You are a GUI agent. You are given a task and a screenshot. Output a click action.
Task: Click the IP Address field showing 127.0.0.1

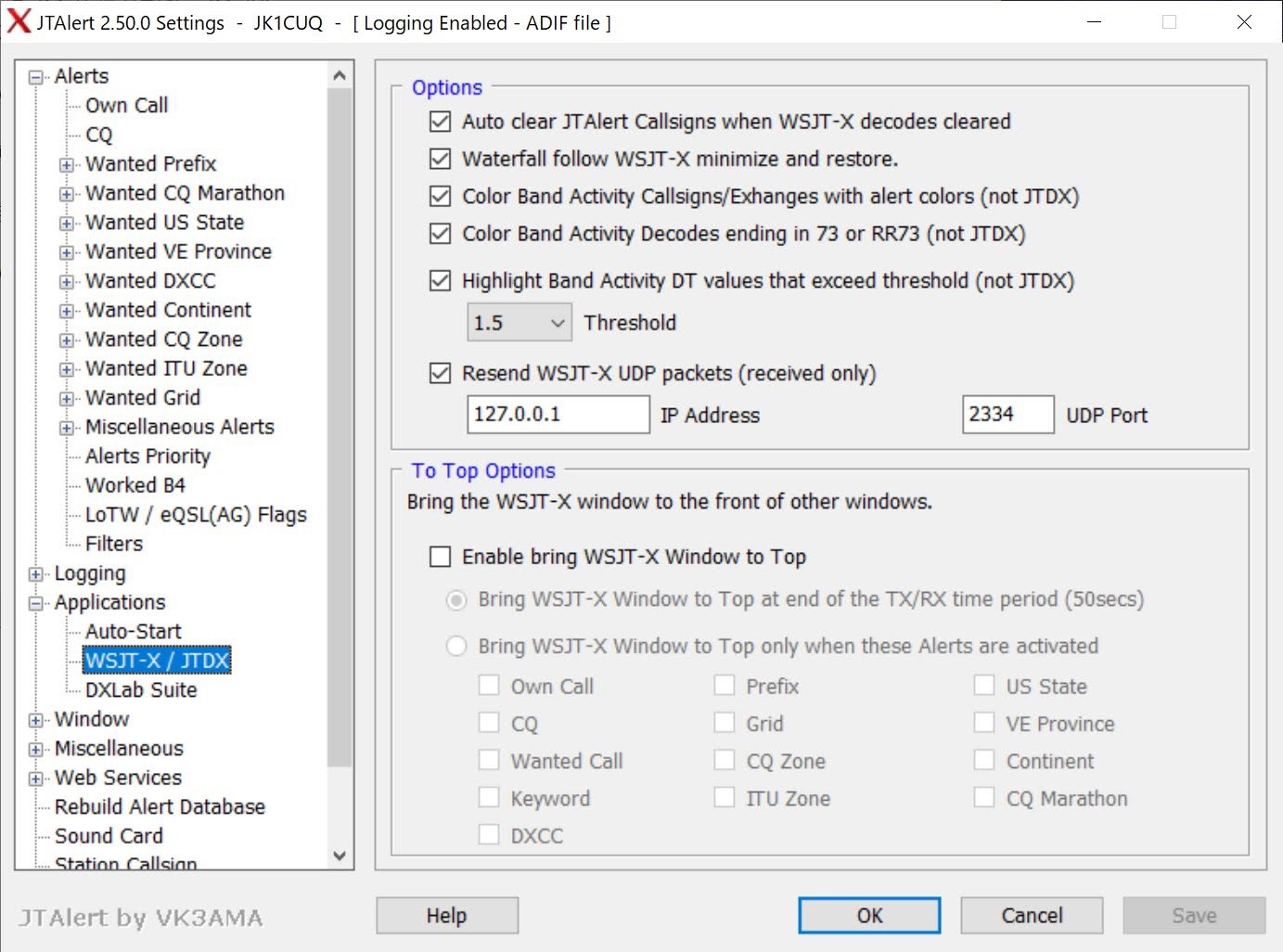point(558,414)
